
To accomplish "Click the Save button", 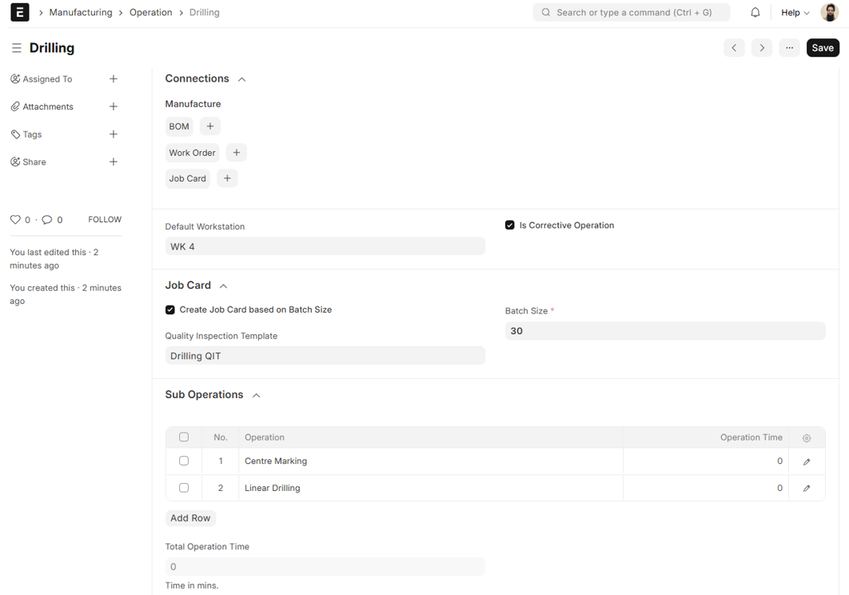I will click(822, 48).
